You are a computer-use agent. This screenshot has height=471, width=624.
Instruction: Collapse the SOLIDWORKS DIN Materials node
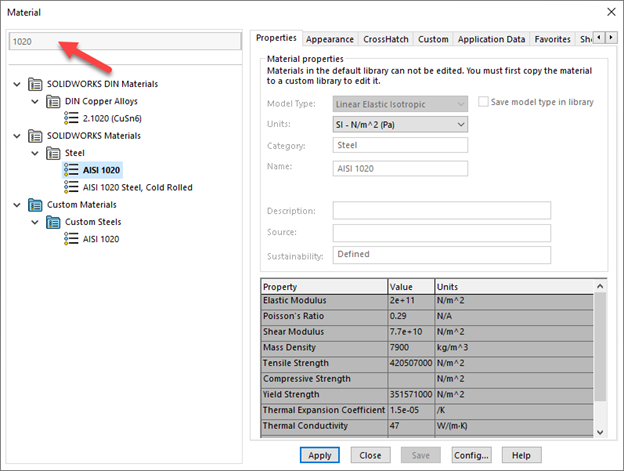click(17, 84)
